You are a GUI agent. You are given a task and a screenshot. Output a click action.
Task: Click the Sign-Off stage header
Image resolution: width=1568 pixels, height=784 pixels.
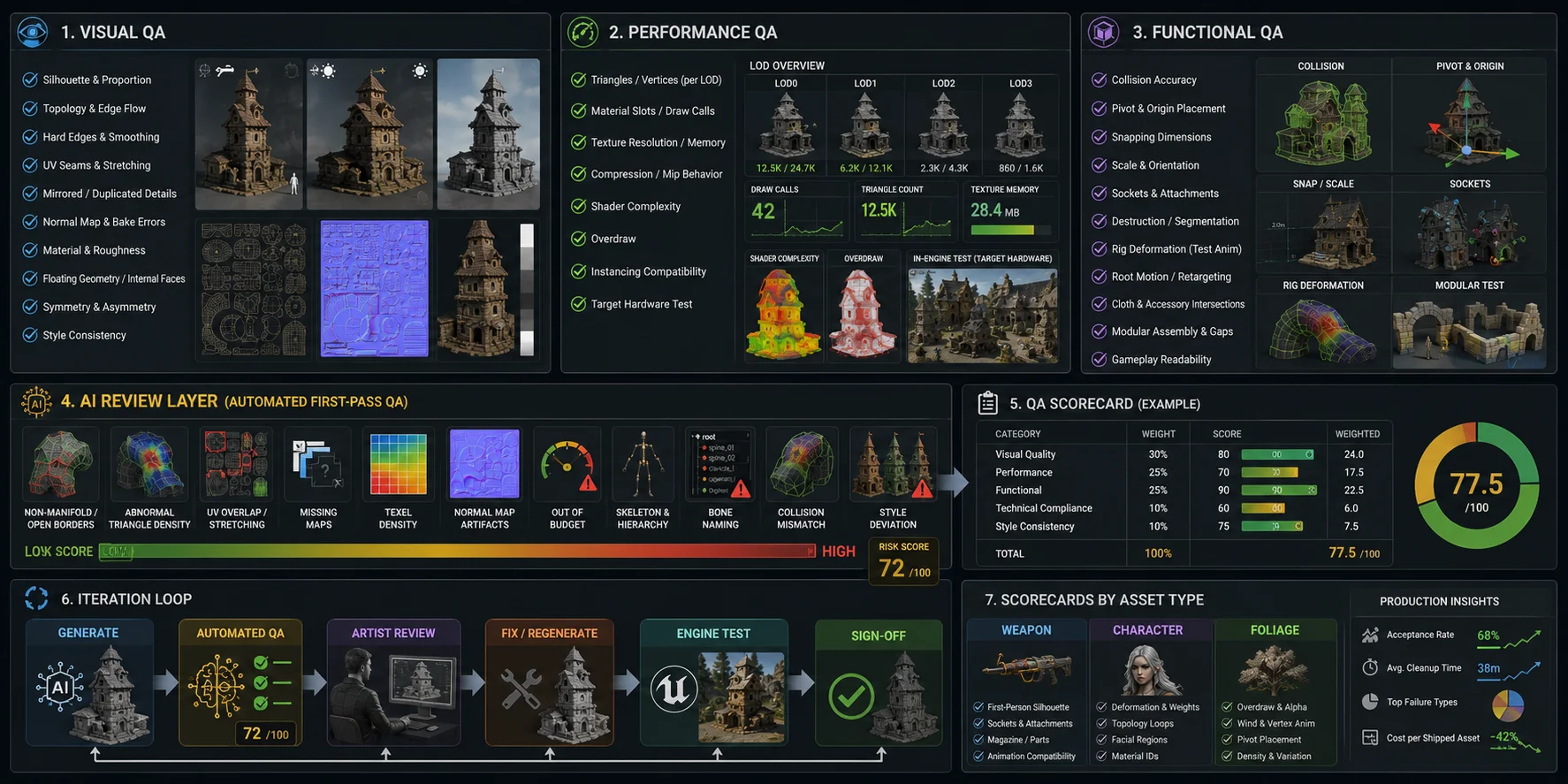tap(878, 636)
